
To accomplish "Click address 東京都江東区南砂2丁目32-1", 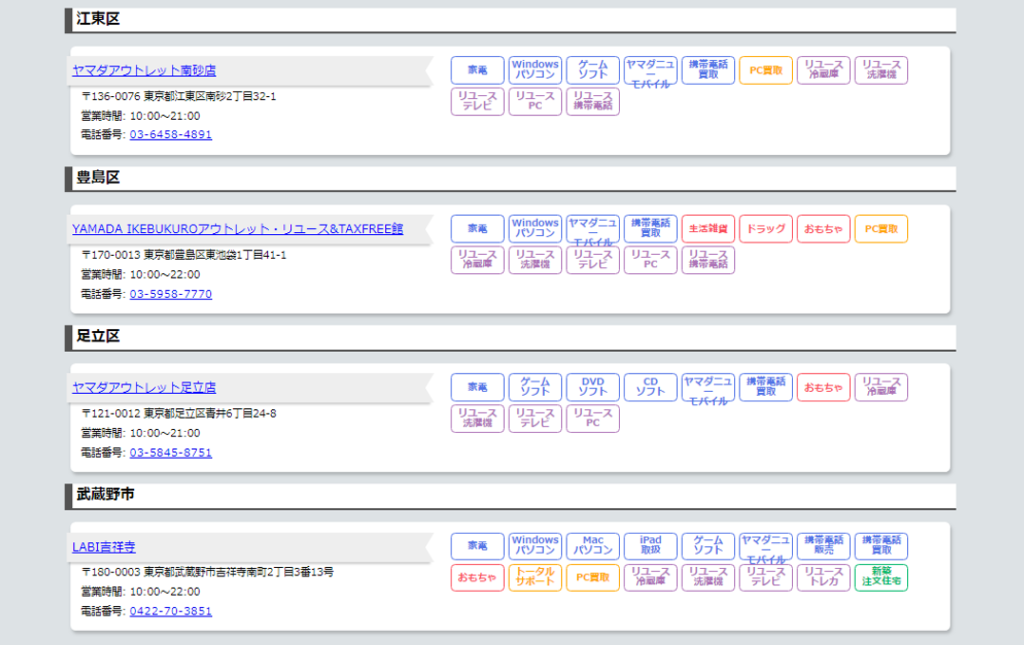I will click(x=210, y=97).
